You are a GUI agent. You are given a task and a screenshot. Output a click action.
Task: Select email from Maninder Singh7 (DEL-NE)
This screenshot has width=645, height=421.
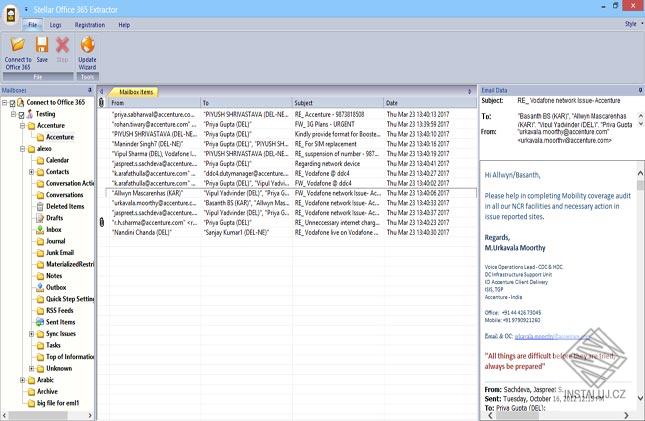coord(291,144)
